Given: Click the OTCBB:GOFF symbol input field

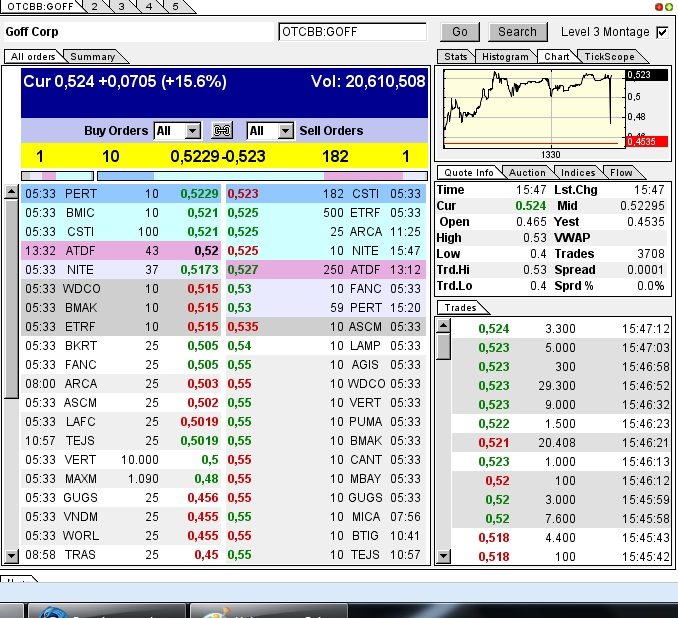Looking at the screenshot, I should pos(352,32).
